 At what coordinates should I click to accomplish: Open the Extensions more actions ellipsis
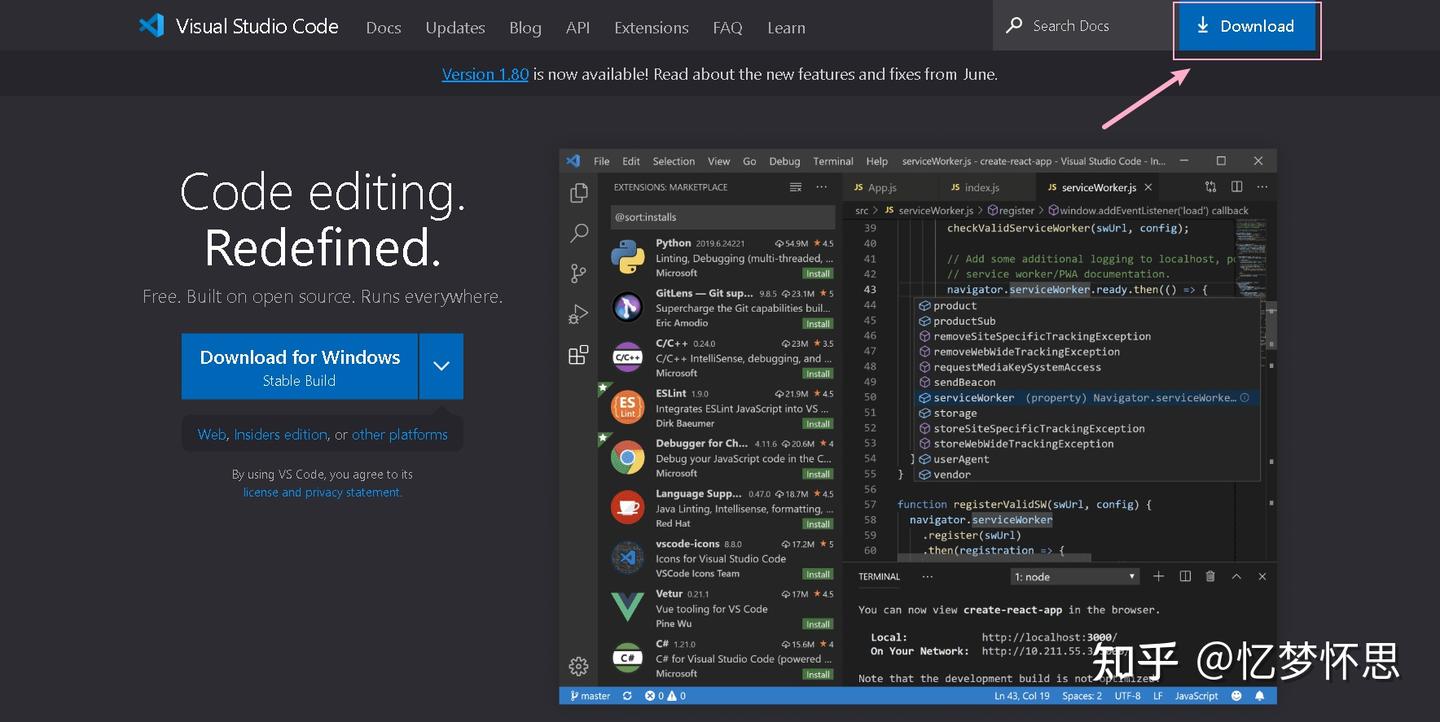(821, 187)
